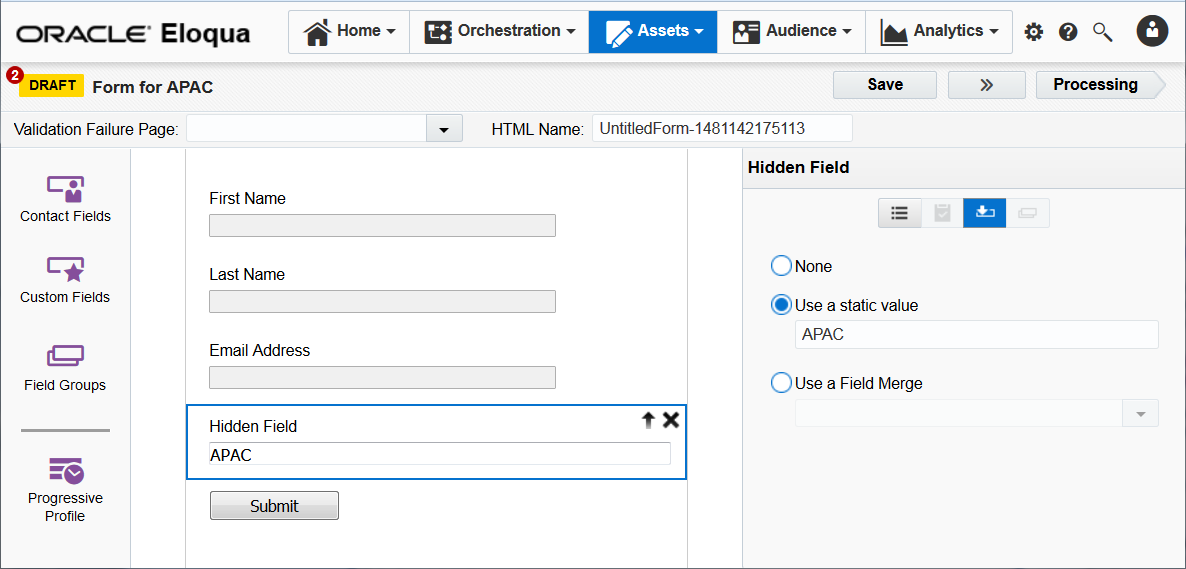This screenshot has width=1186, height=569.
Task: Click the Save button
Action: click(x=884, y=85)
